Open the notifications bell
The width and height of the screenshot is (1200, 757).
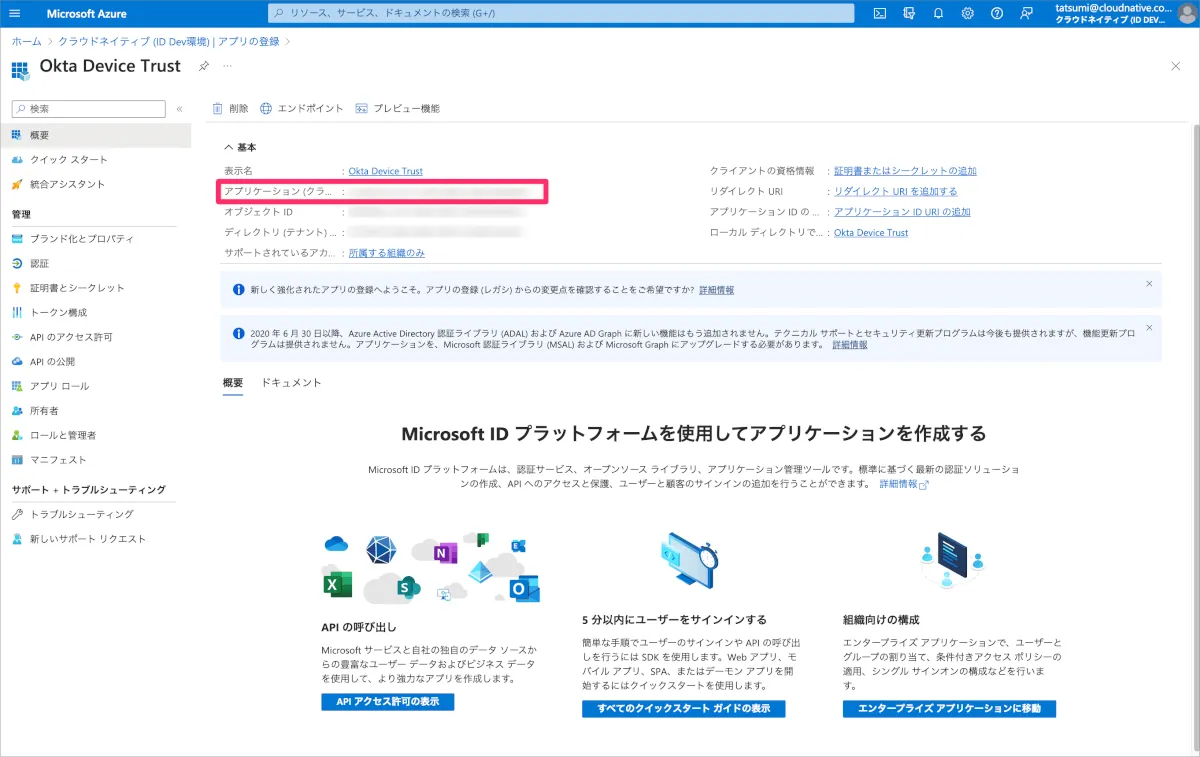(938, 14)
